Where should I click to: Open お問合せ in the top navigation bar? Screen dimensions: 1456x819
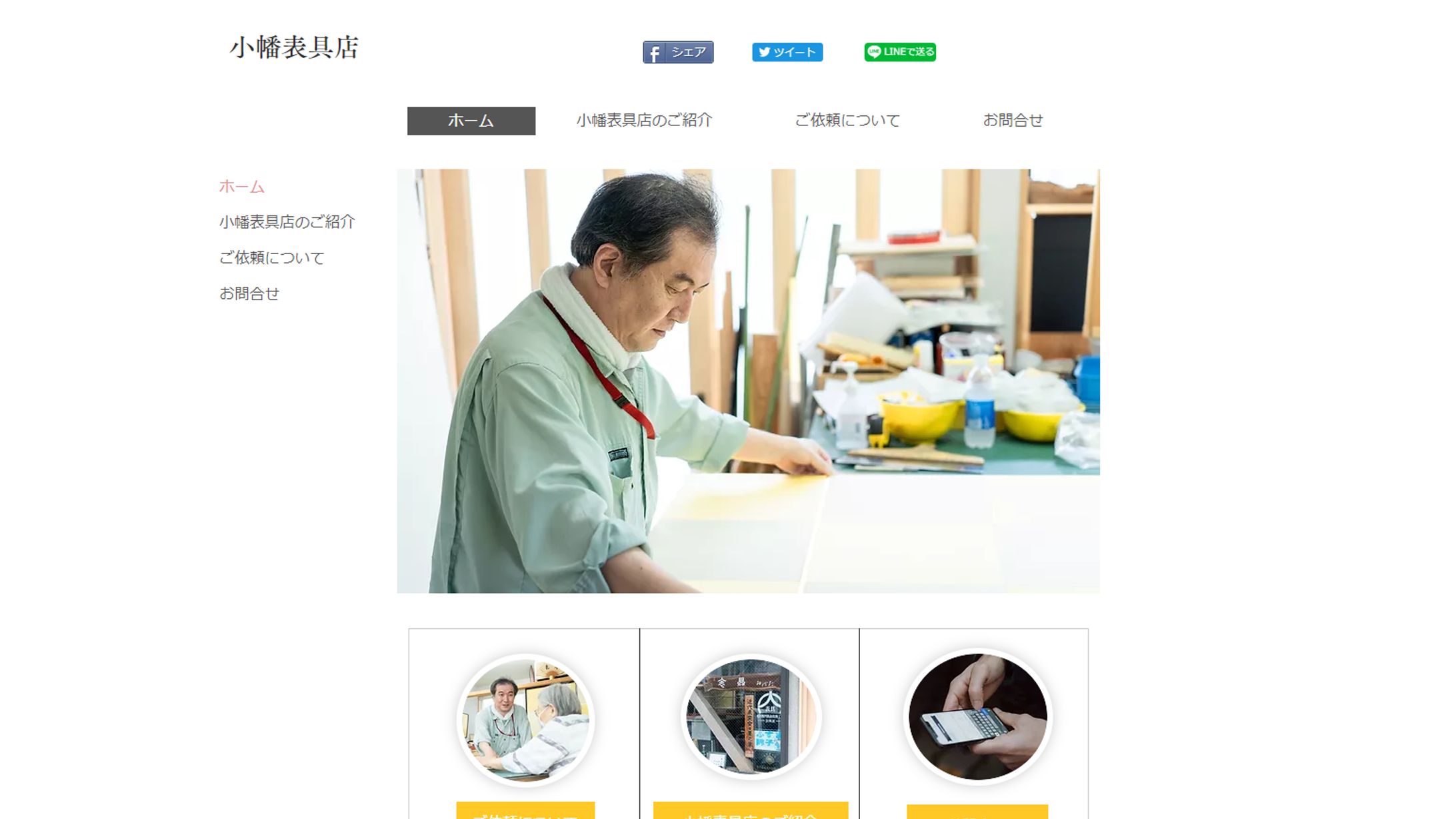1013,121
